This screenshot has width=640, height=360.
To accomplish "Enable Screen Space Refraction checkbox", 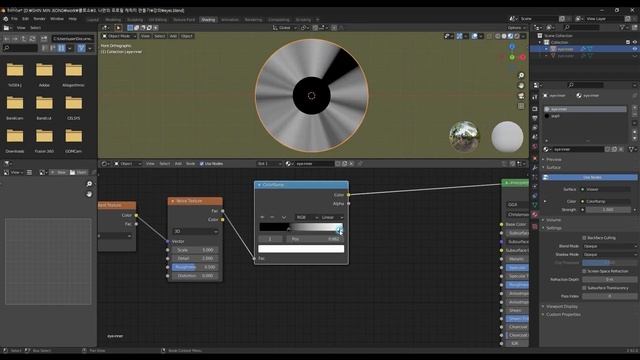I will point(584,271).
